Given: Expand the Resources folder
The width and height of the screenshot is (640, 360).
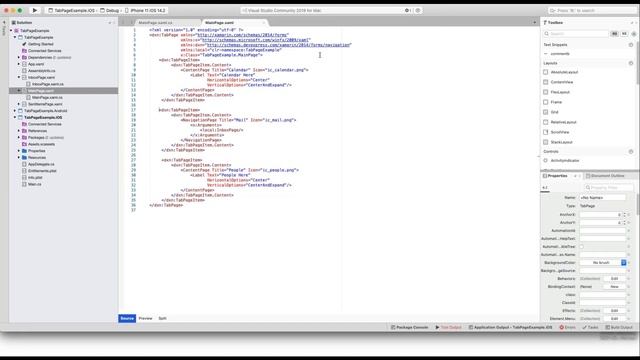Looking at the screenshot, I should (x=19, y=158).
